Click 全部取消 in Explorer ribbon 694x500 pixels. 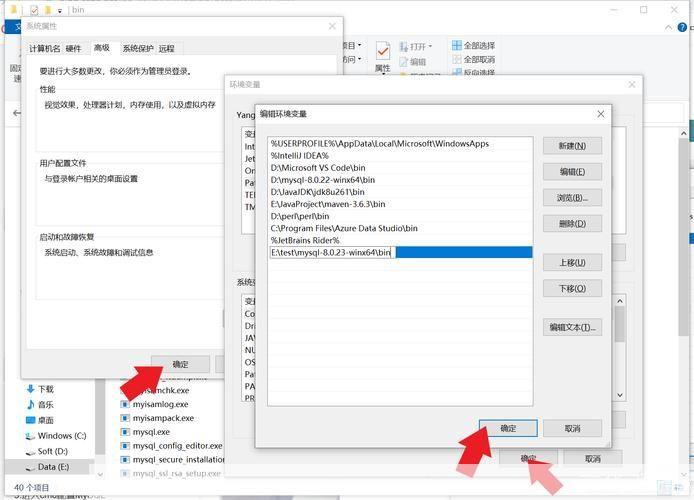tap(474, 59)
